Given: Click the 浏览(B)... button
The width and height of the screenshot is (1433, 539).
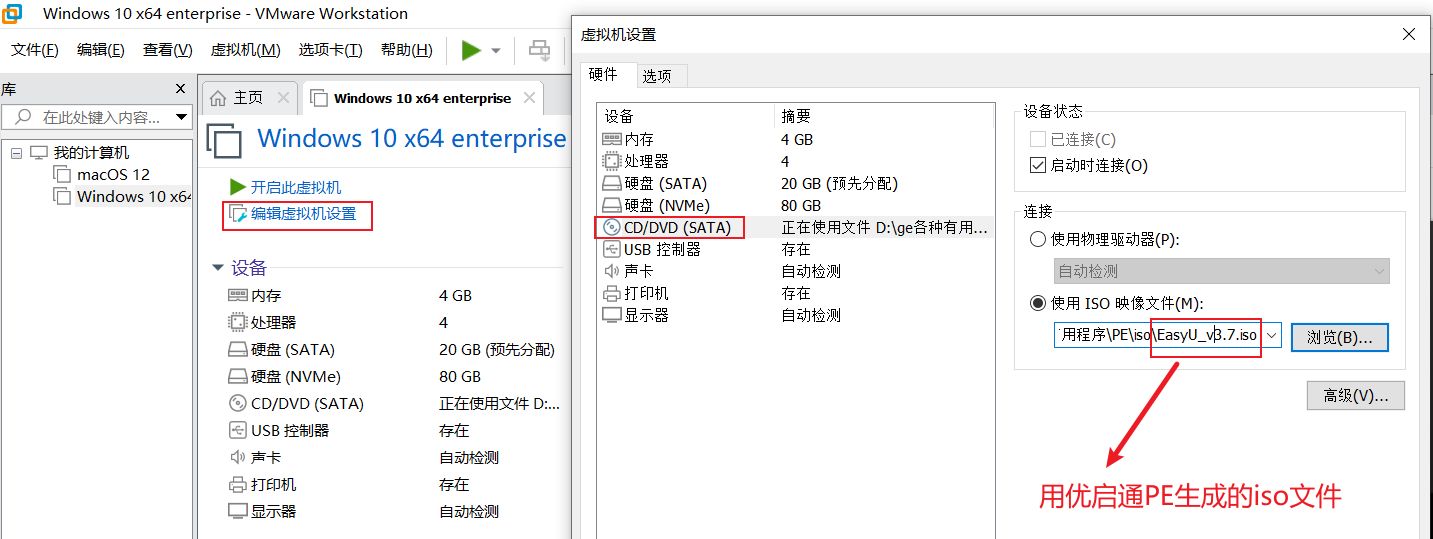Looking at the screenshot, I should click(1339, 337).
